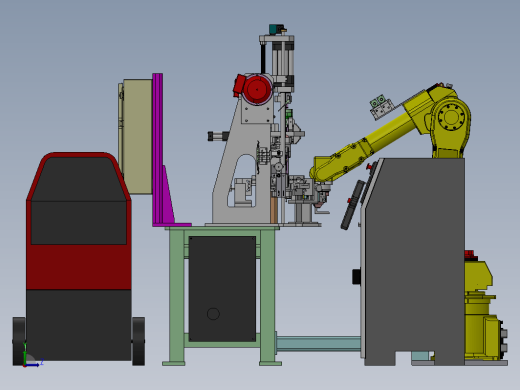Viewport: 520px width, 390px height.
Task: Click the XYZ coordinate axis triad
Action: pos(31,357)
